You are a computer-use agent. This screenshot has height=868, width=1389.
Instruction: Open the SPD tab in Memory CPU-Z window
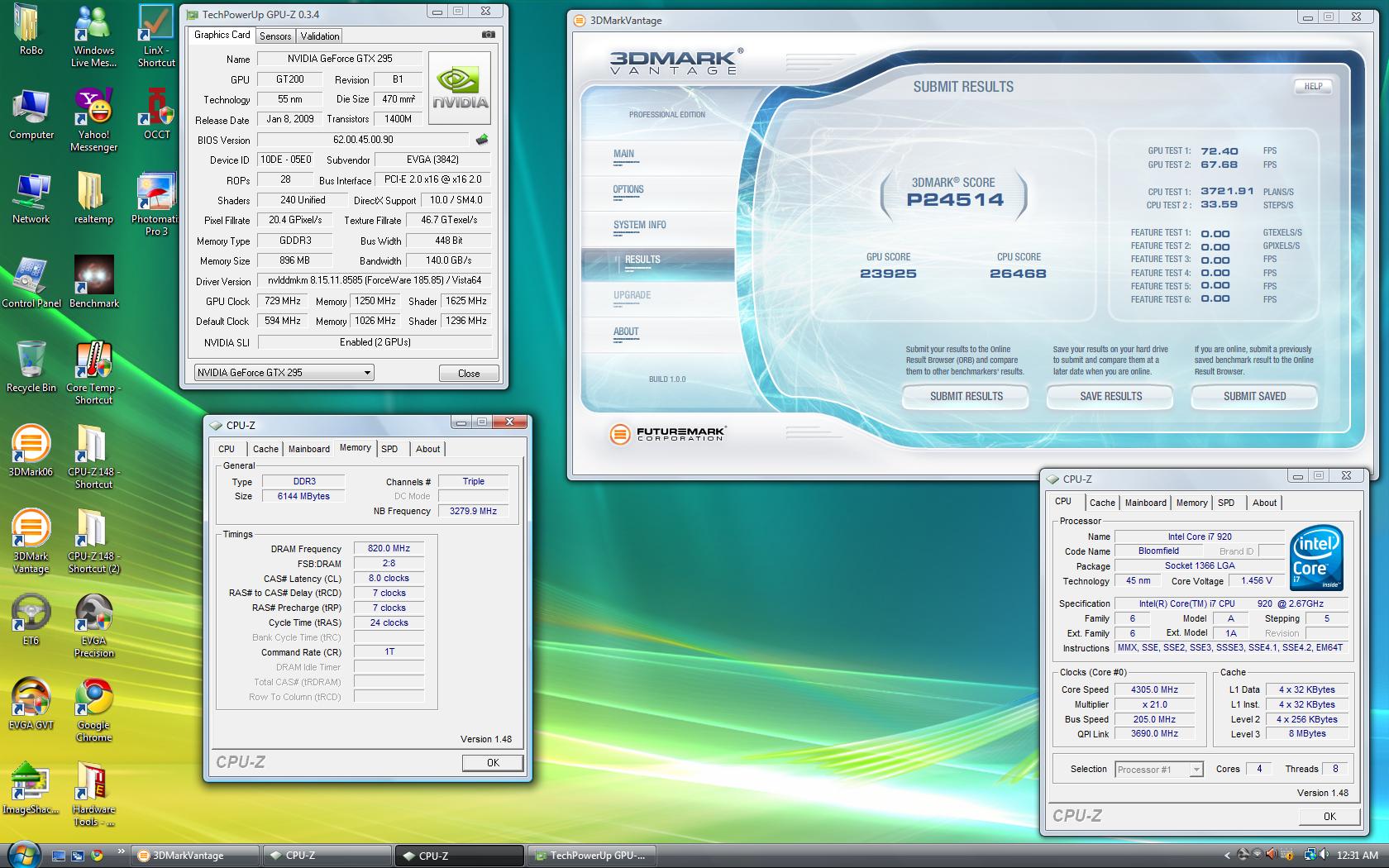click(x=389, y=449)
